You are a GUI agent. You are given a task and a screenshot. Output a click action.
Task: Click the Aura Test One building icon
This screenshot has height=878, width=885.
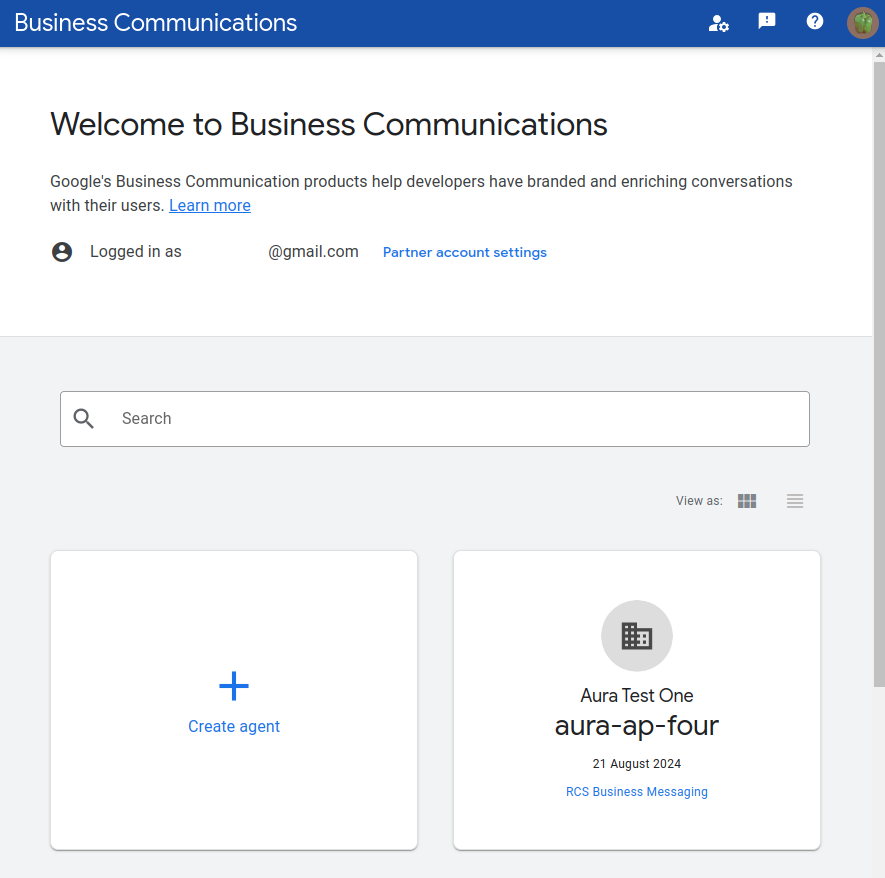point(637,636)
